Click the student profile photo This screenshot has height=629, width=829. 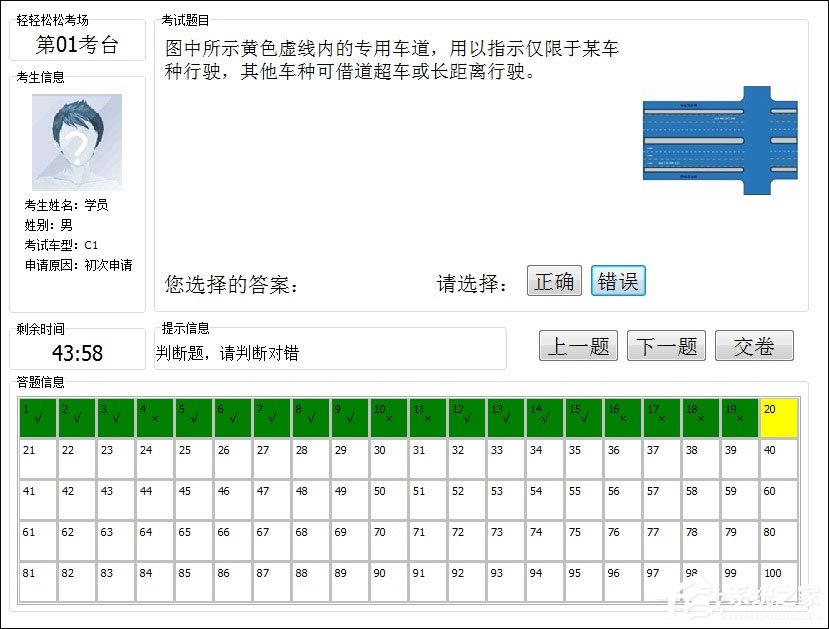78,142
